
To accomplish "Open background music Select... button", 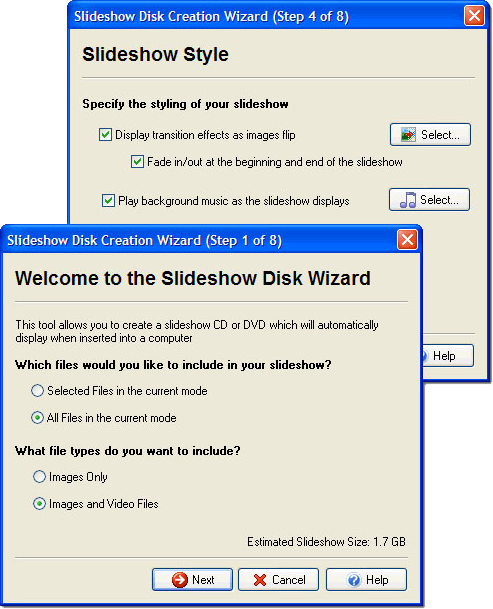I will tap(429, 200).
